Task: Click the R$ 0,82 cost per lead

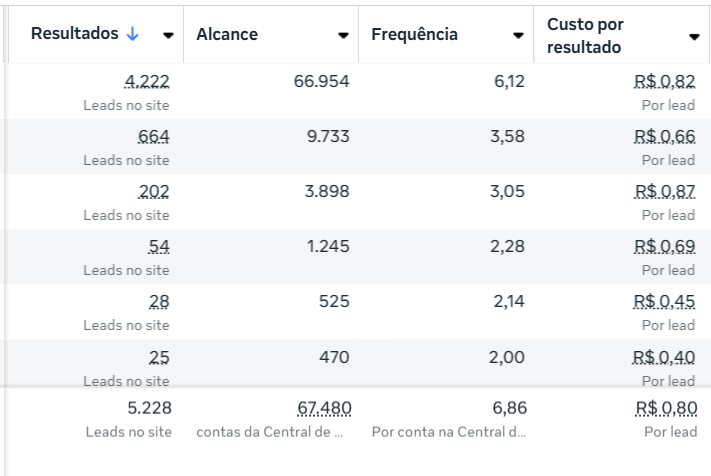Action: click(664, 81)
